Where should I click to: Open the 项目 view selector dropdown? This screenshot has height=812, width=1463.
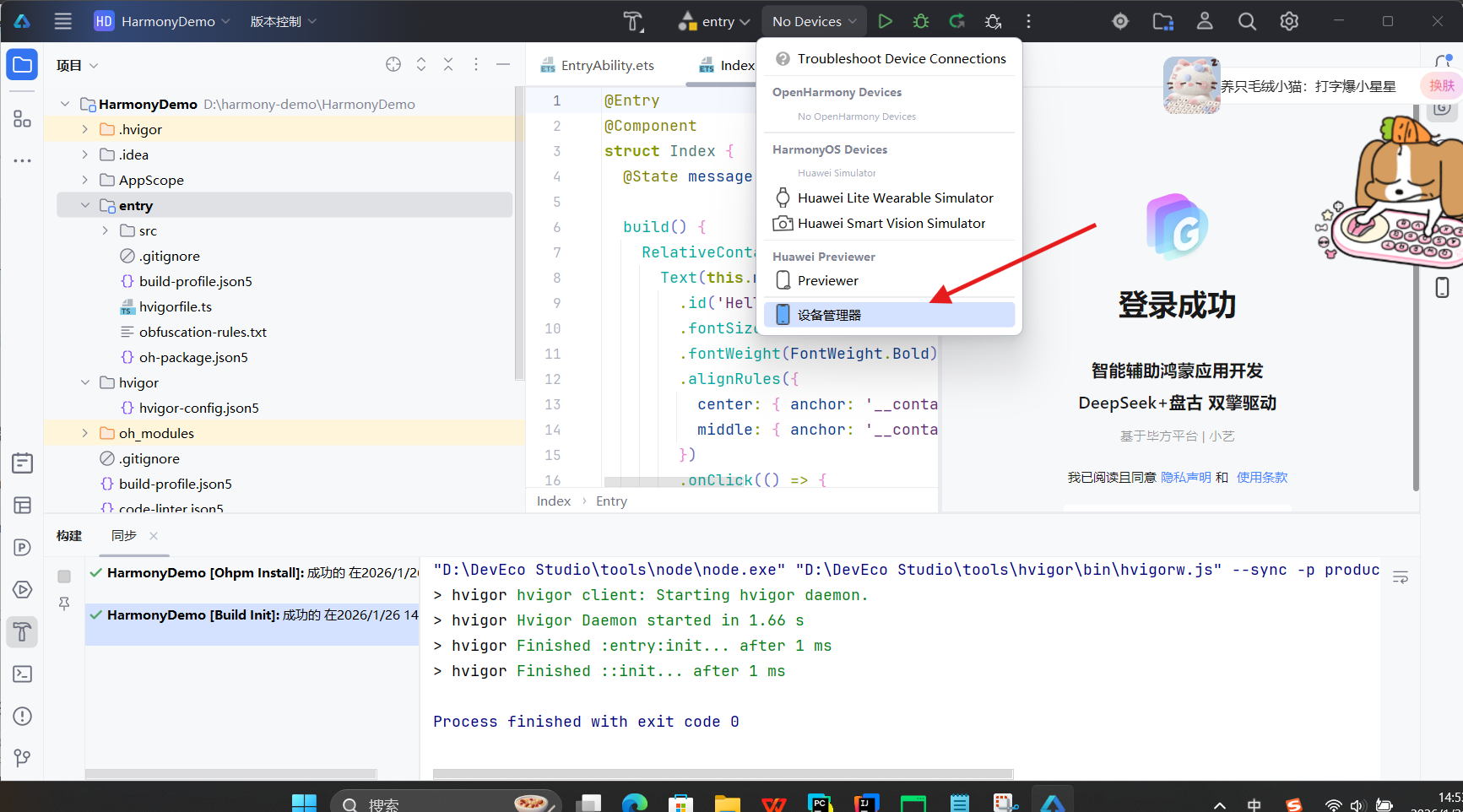point(78,65)
